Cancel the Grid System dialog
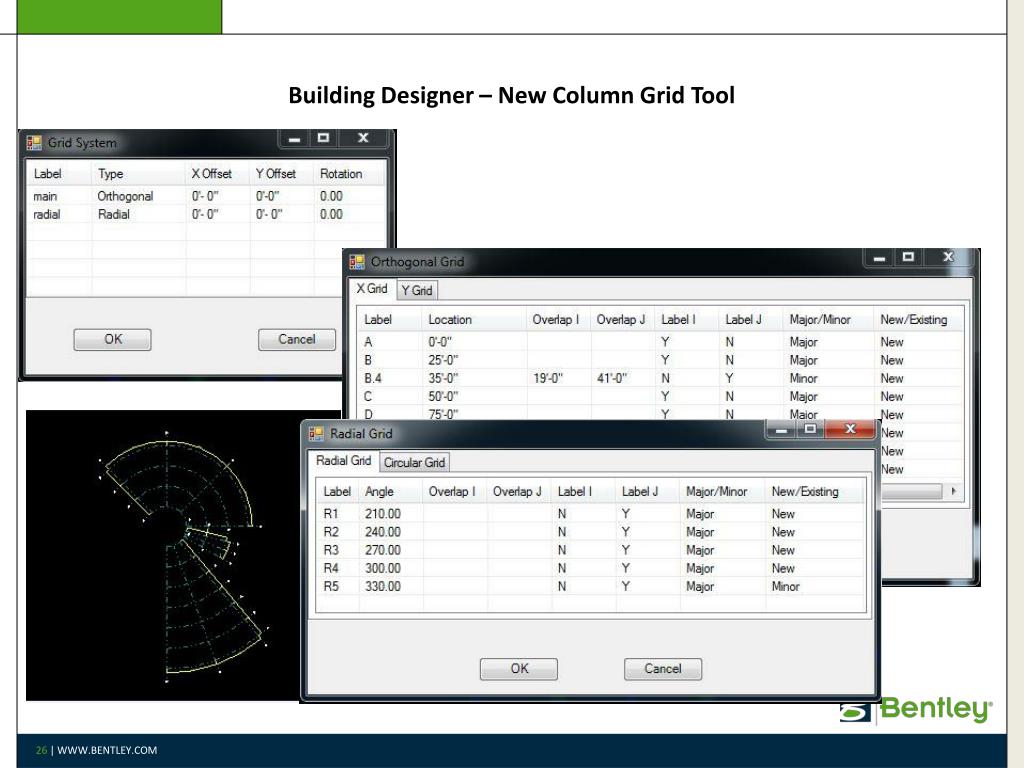Screen dimensions: 1024x768 pos(297,340)
